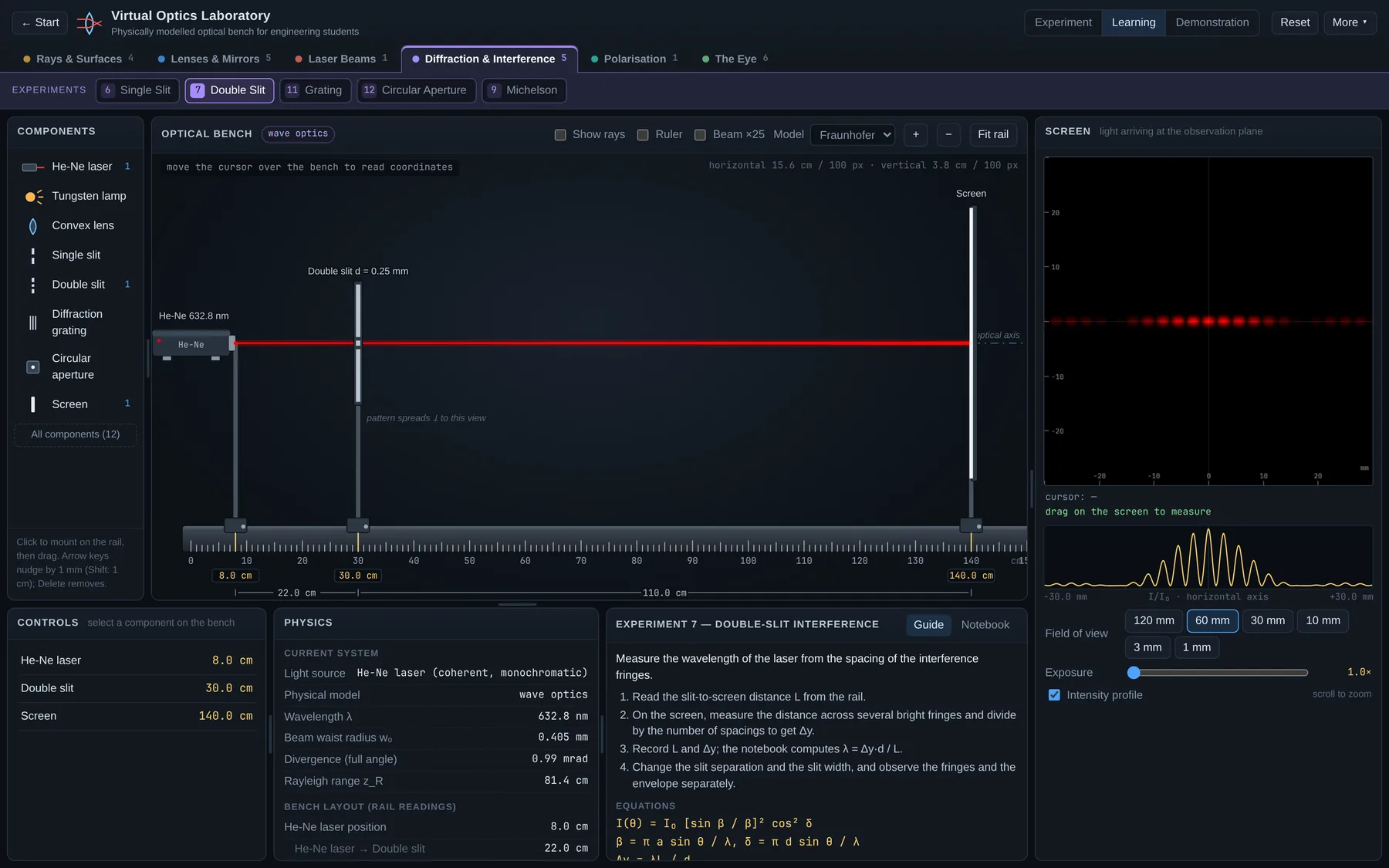
Task: Click the laser rail carriage at 8.0 cm
Action: point(235,526)
